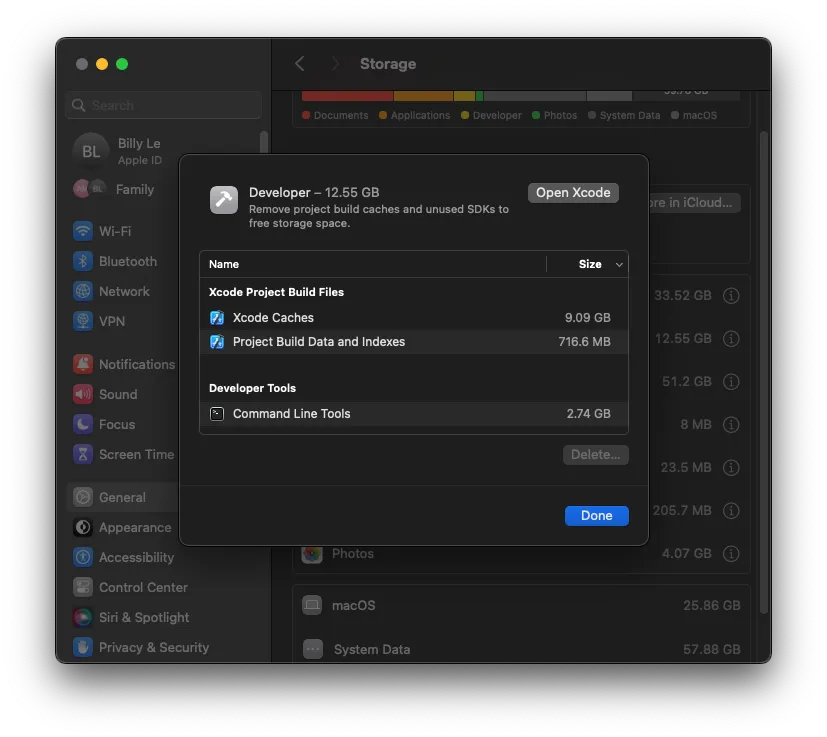The image size is (827, 737).
Task: Open Privacy & Security settings
Action: pyautogui.click(x=141, y=647)
